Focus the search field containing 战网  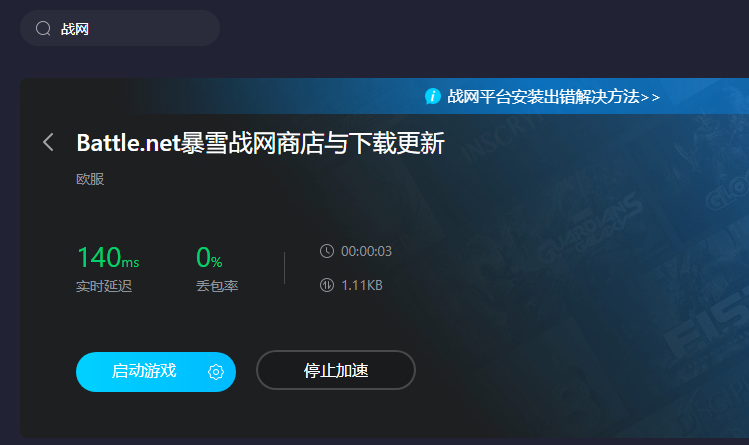click(x=120, y=29)
